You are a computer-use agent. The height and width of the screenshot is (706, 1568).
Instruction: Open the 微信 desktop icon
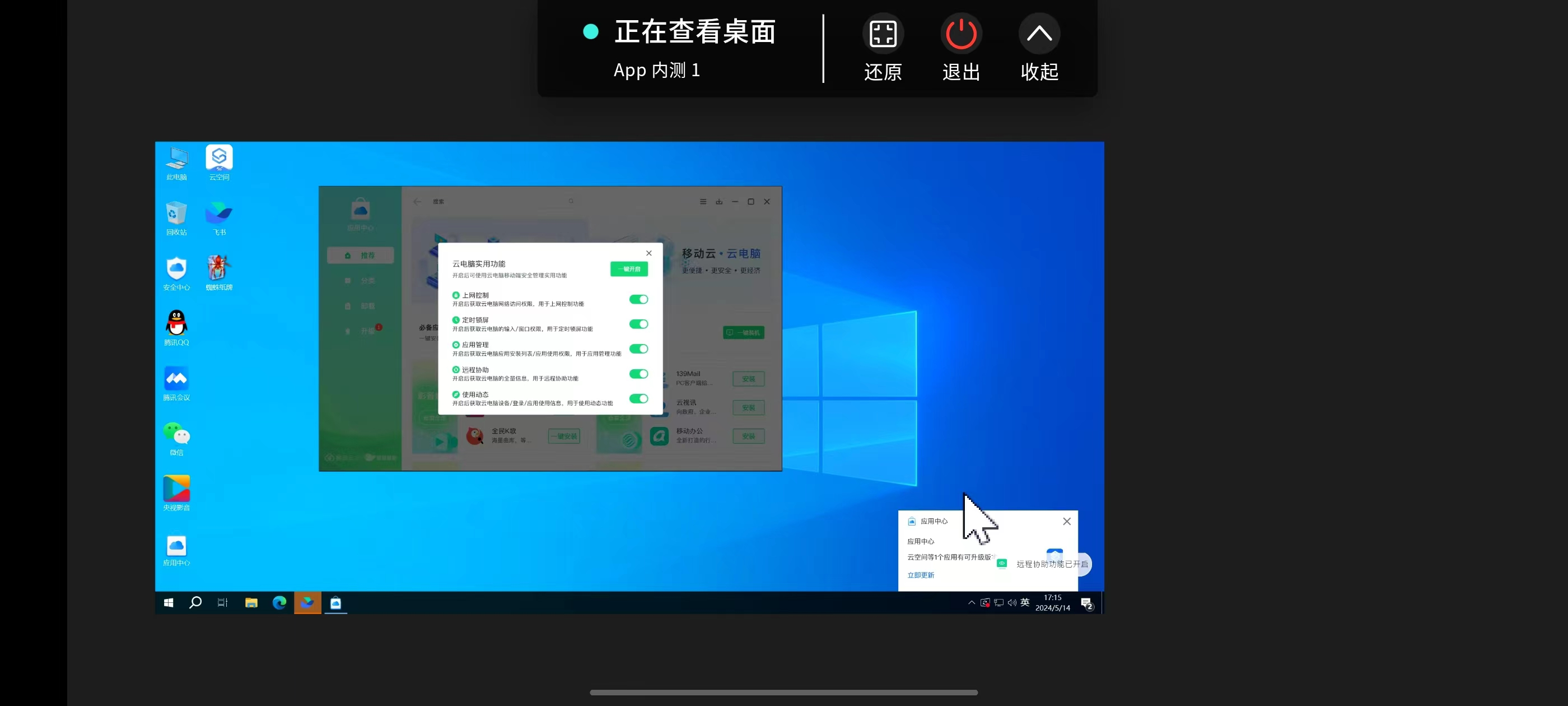tap(176, 434)
